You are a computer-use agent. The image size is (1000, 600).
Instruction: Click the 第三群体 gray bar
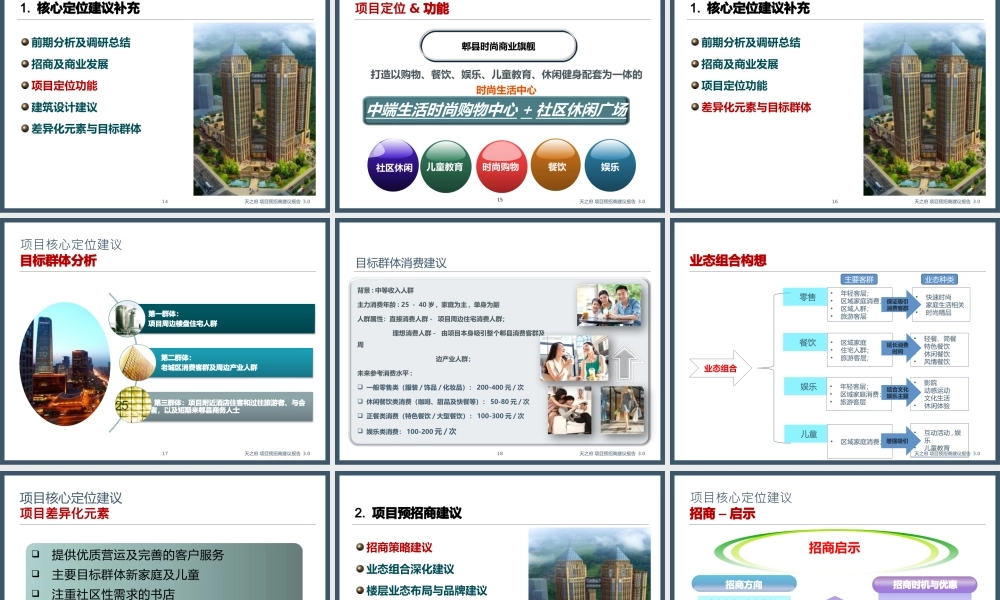pyautogui.click(x=232, y=406)
